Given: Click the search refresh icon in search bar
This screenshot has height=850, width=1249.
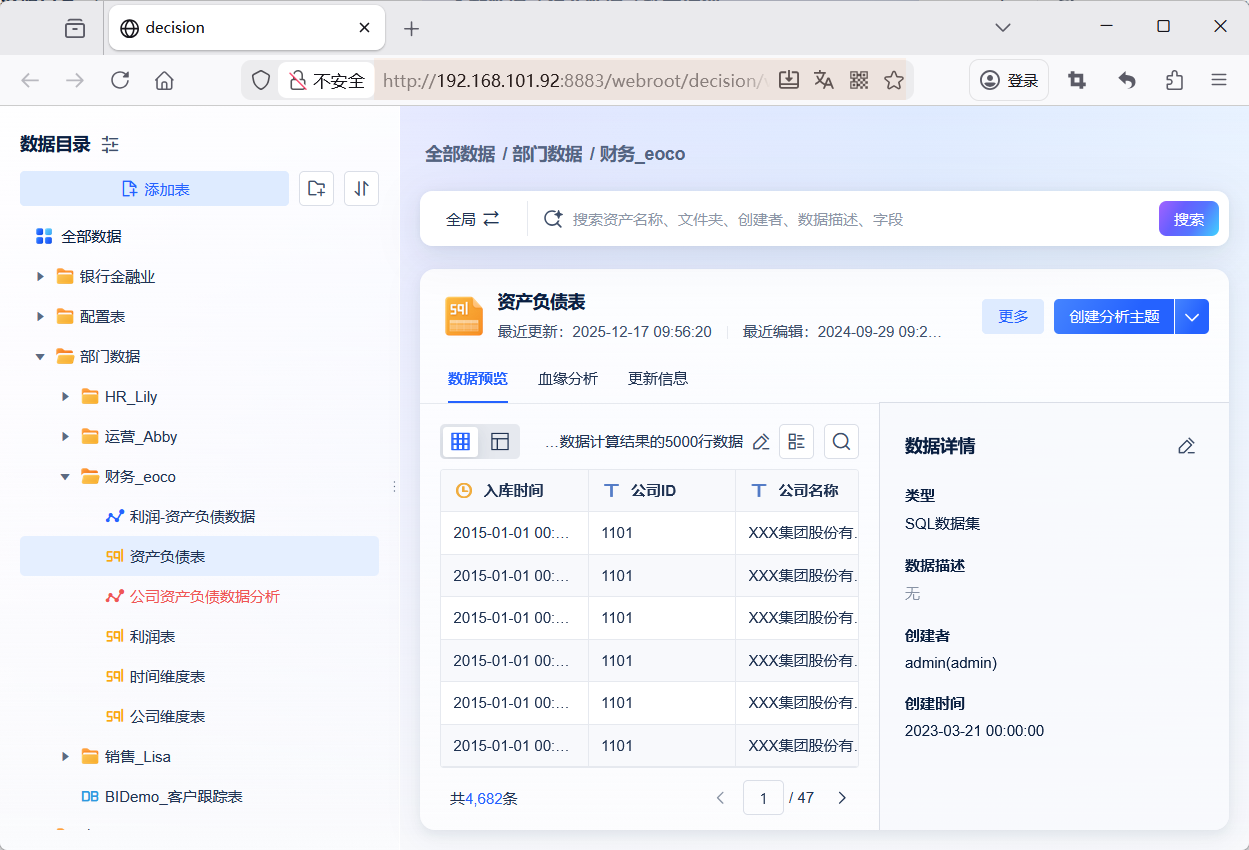Looking at the screenshot, I should (553, 218).
